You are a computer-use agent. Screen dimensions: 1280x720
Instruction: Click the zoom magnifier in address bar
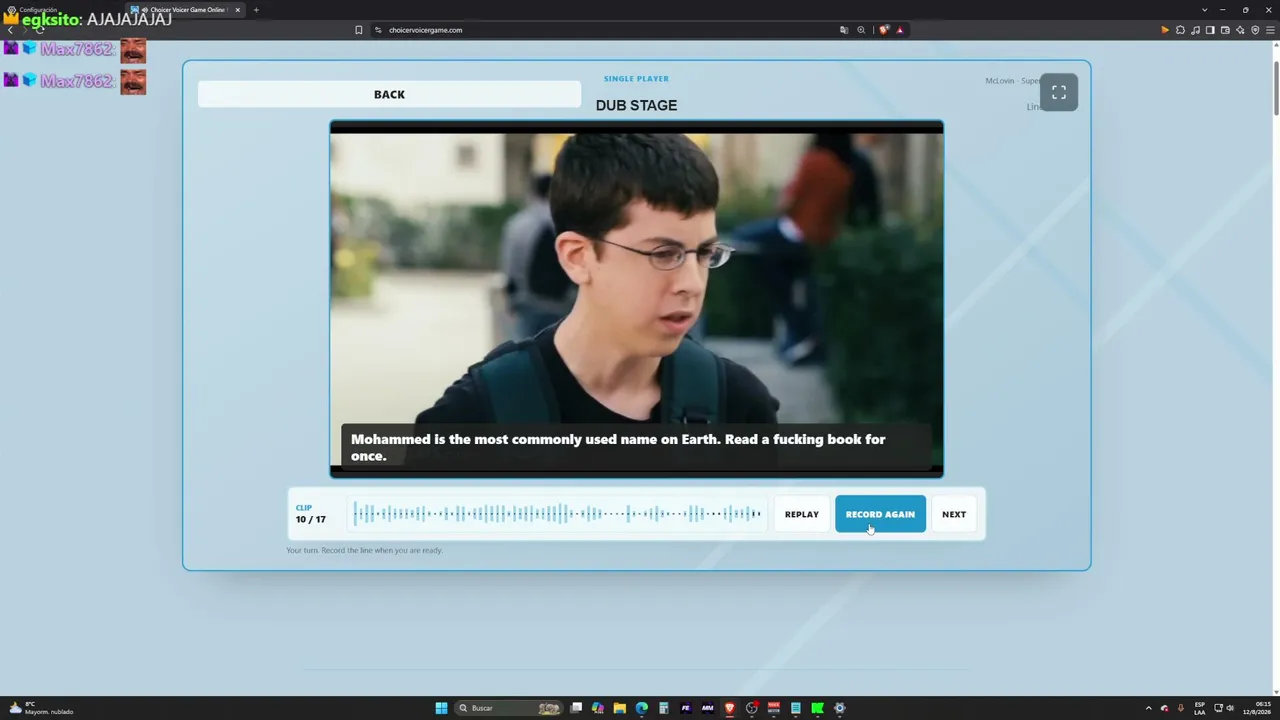[861, 30]
